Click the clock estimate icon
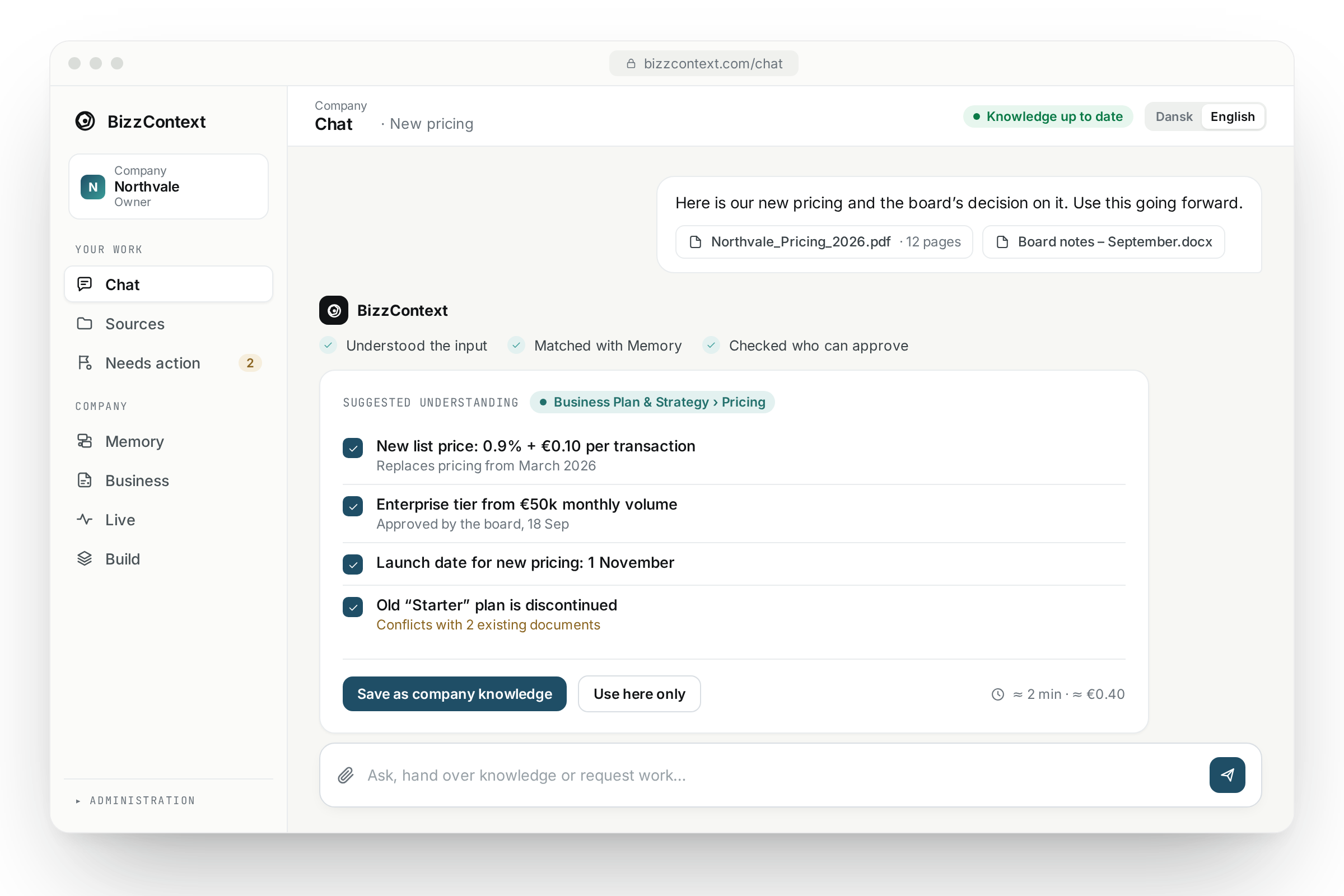 tap(998, 694)
